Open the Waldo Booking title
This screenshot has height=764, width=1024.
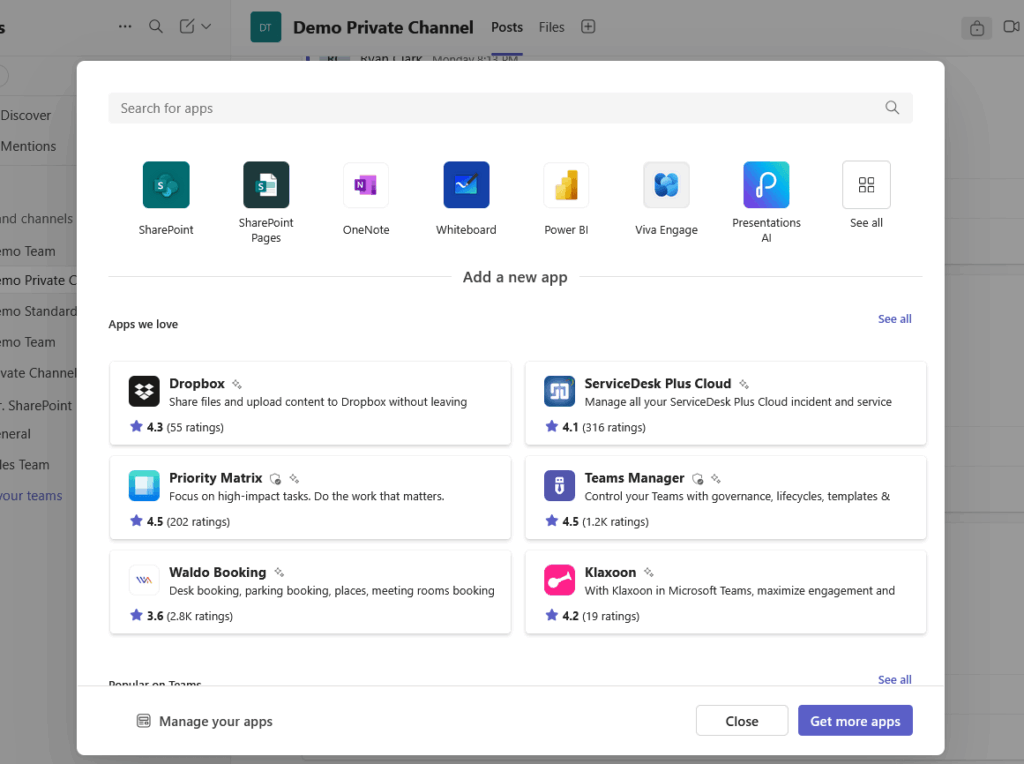click(217, 573)
